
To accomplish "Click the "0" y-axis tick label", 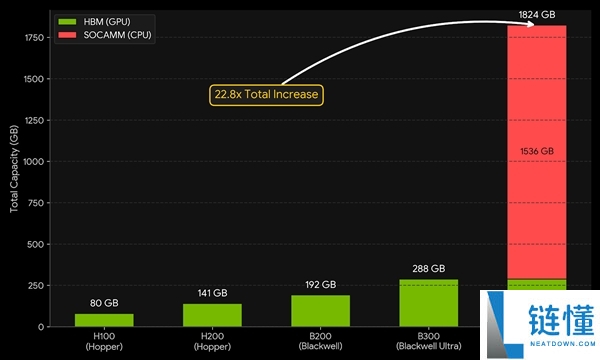I will pyautogui.click(x=41, y=327).
